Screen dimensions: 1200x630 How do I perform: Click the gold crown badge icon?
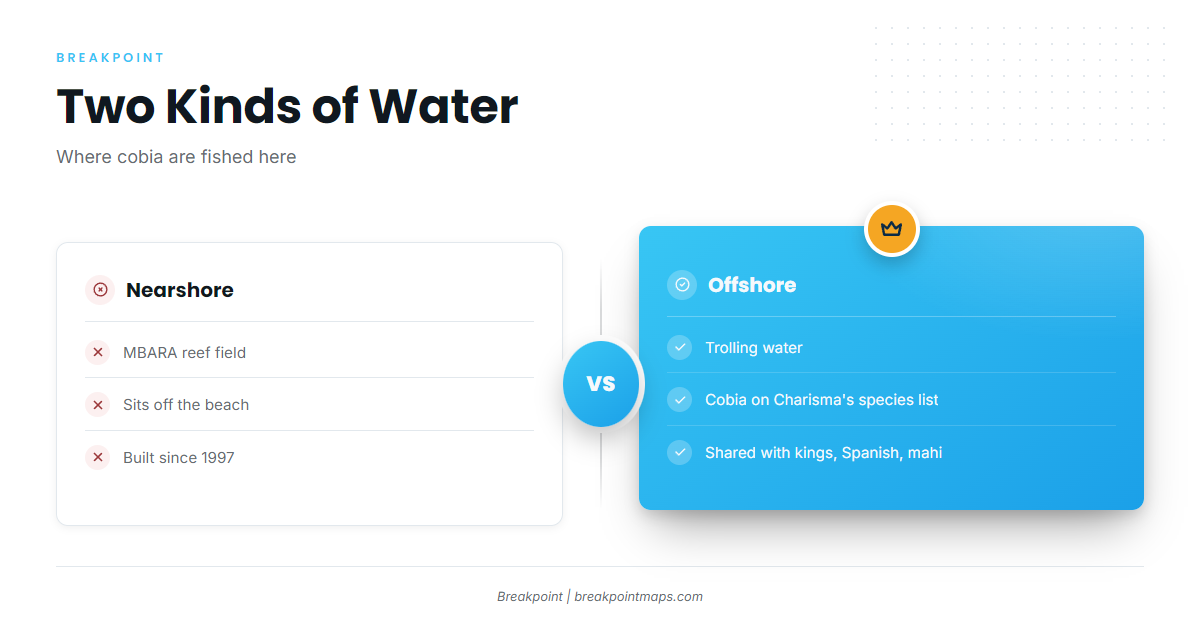(891, 229)
